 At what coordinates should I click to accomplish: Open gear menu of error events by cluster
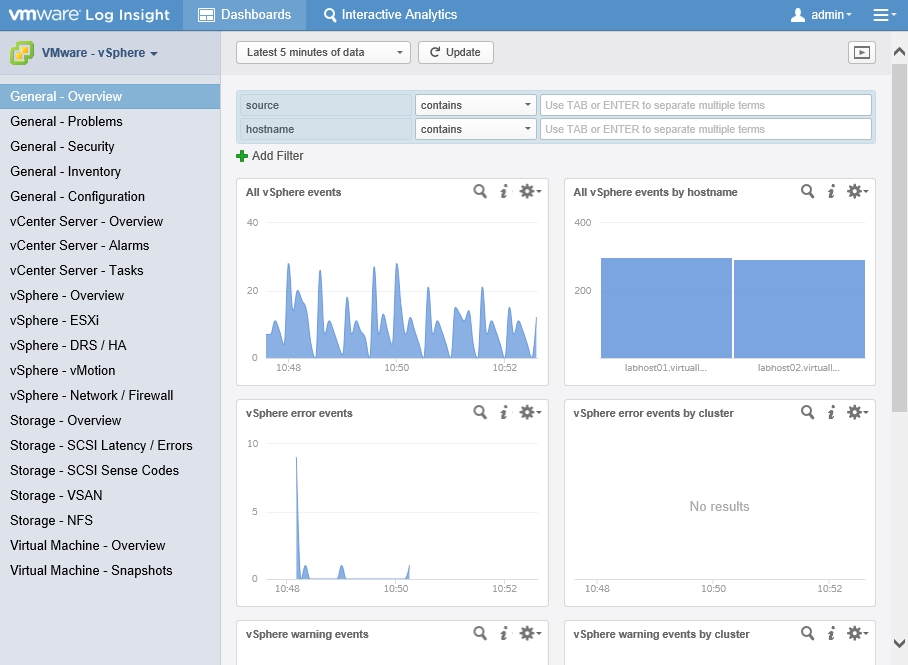click(x=858, y=412)
